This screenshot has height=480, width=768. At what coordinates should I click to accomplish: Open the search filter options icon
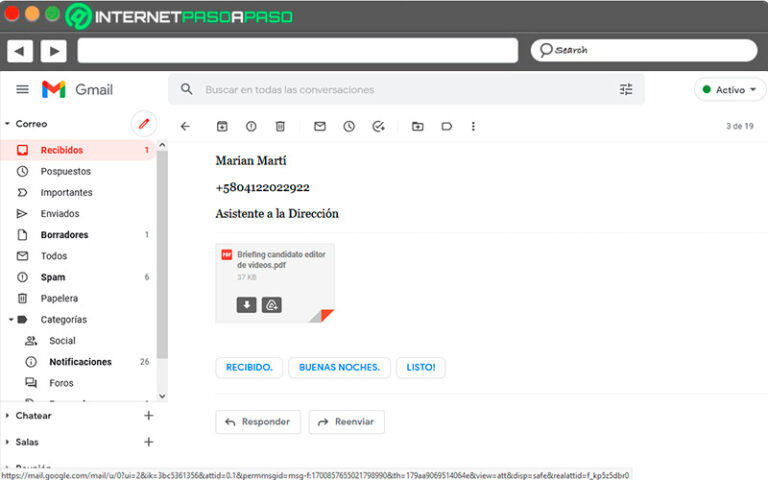tap(625, 89)
